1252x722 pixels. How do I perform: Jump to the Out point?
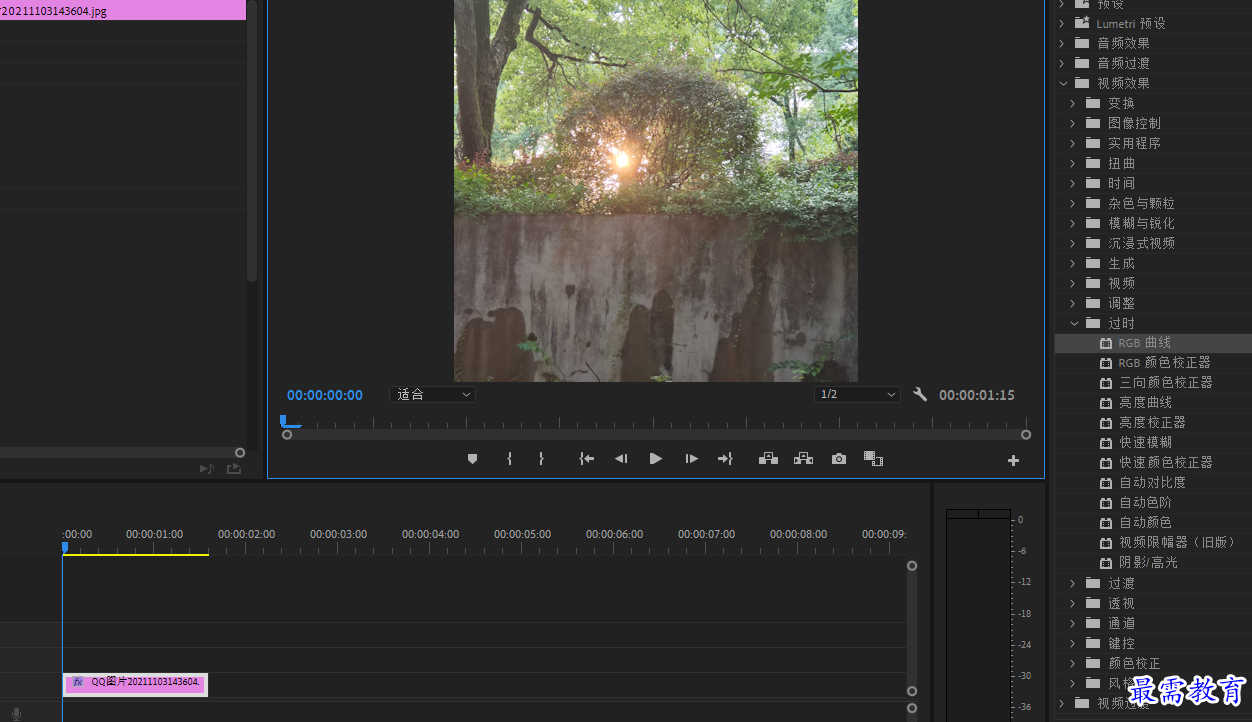[x=725, y=459]
